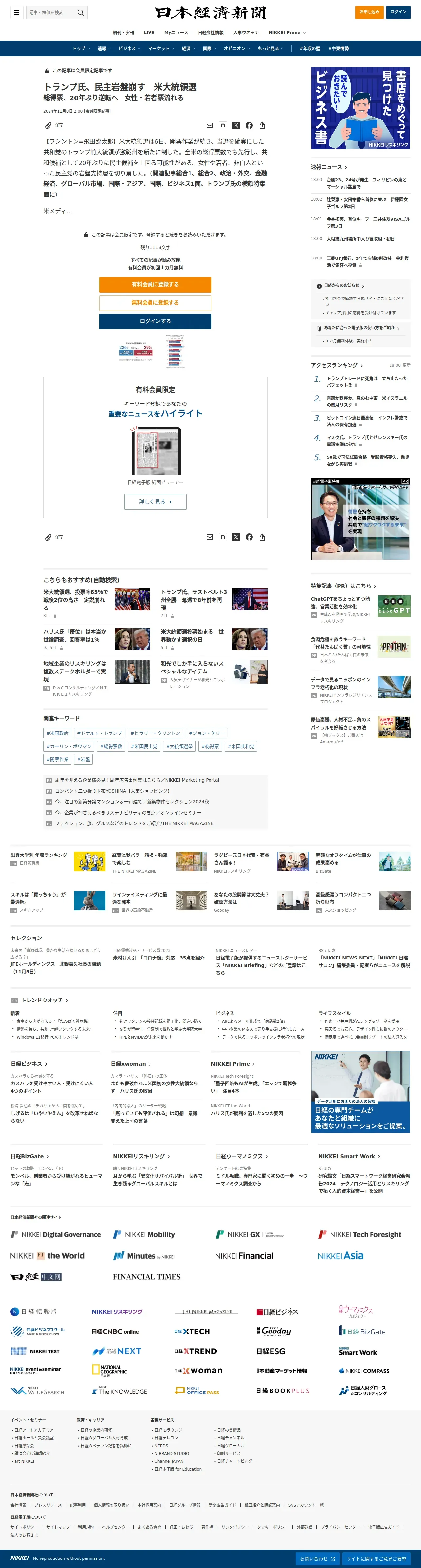This screenshot has width=421, height=1568.
Task: Open the Myニュース menu item
Action: click(176, 33)
